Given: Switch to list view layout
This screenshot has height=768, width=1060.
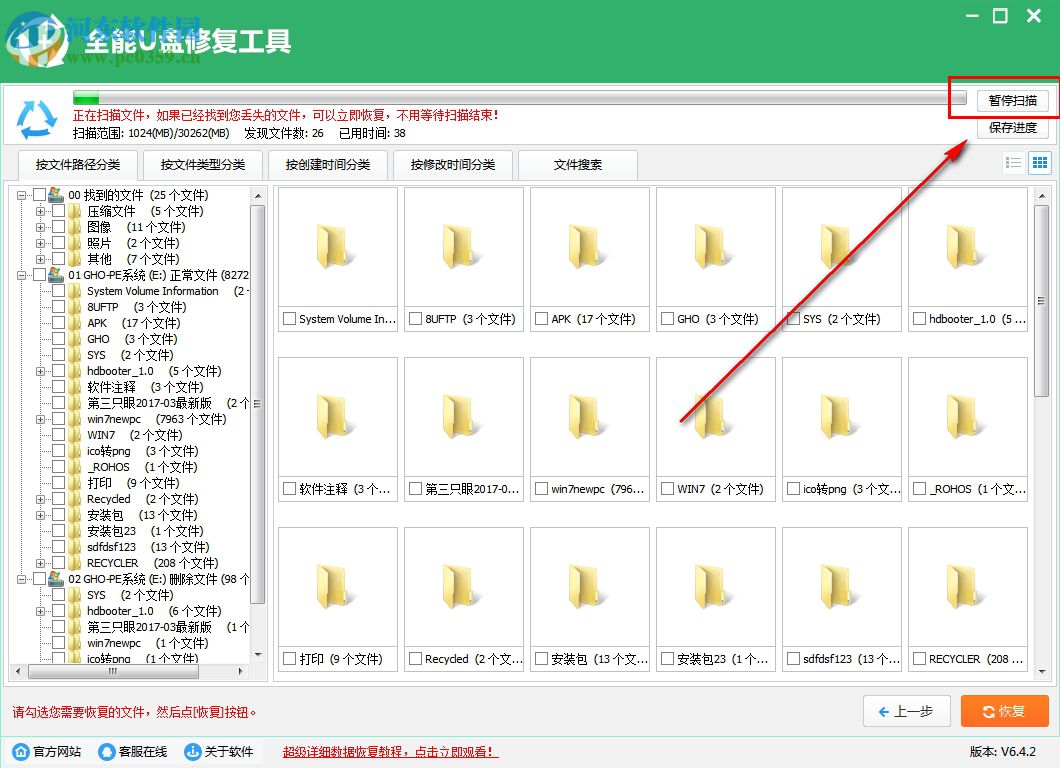Looking at the screenshot, I should (x=1012, y=162).
